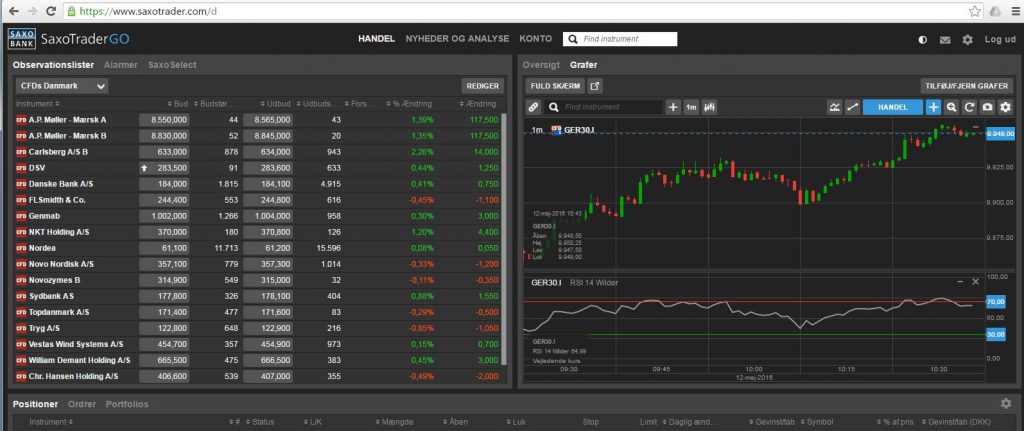The width and height of the screenshot is (1024, 431).
Task: Click the header Find instrument search field
Action: 620,39
